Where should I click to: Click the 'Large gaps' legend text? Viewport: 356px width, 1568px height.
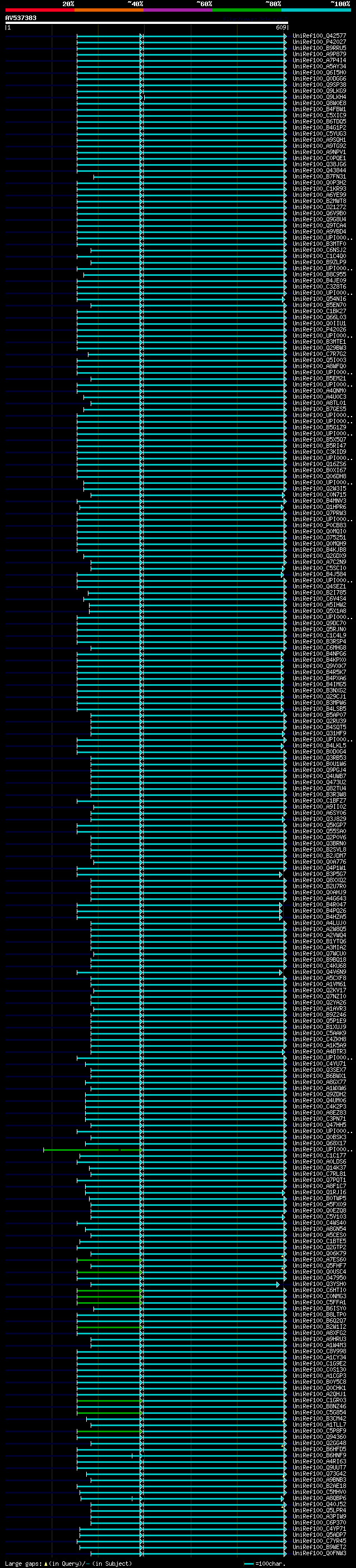click(x=24, y=1564)
